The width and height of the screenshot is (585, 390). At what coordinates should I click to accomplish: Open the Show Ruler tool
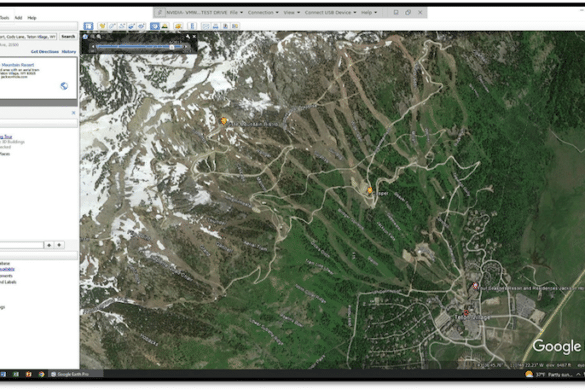pyautogui.click(x=192, y=26)
